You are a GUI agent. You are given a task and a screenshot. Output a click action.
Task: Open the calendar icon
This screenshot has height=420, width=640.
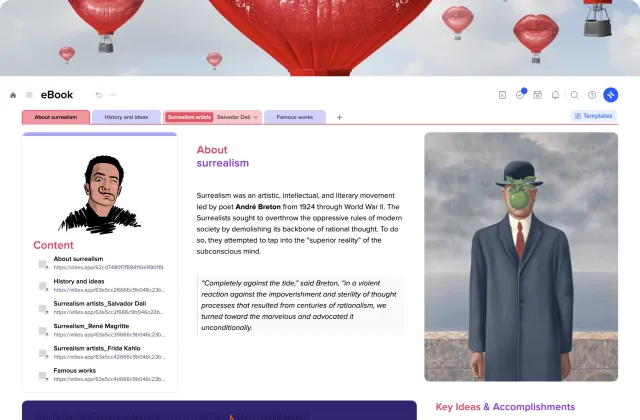coord(538,95)
